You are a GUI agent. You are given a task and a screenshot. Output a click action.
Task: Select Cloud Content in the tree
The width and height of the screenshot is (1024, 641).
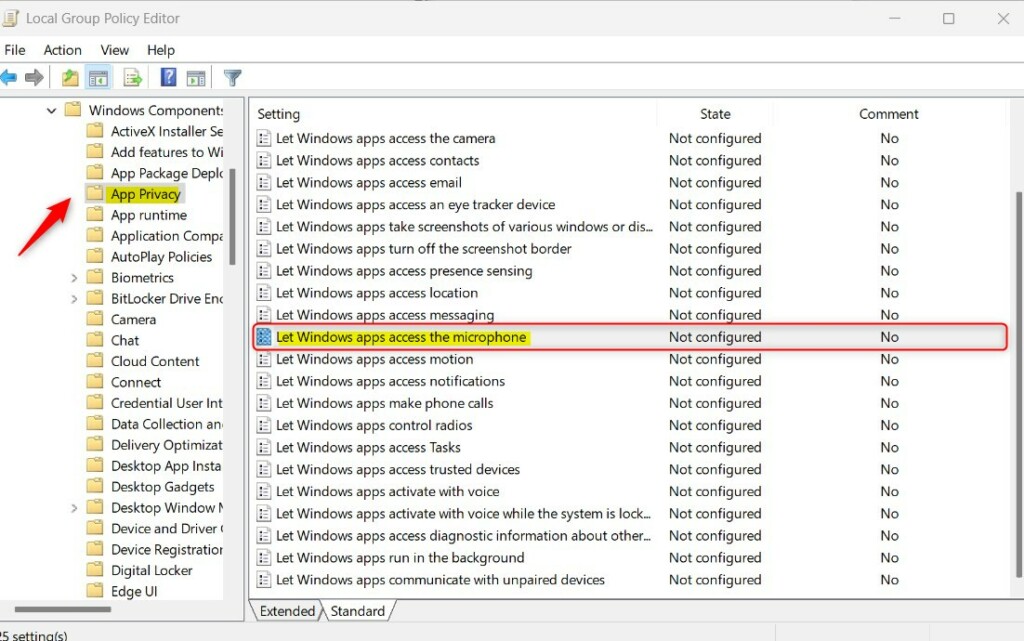tap(155, 361)
